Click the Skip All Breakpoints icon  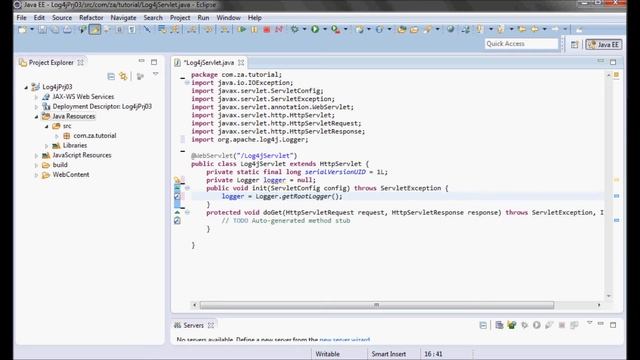point(147,29)
